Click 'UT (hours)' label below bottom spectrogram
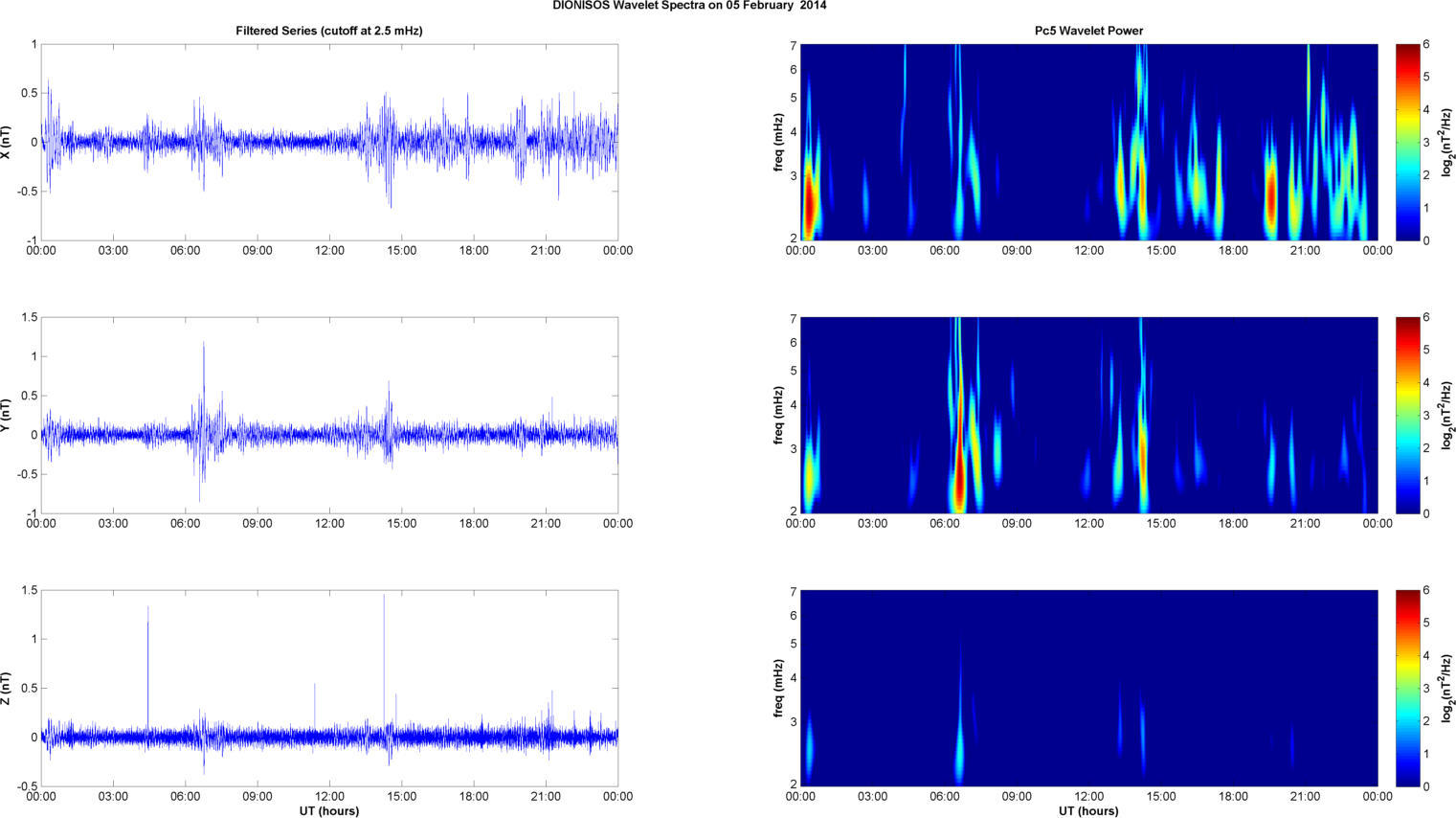Screen dimensions: 1456x818 point(1088,811)
